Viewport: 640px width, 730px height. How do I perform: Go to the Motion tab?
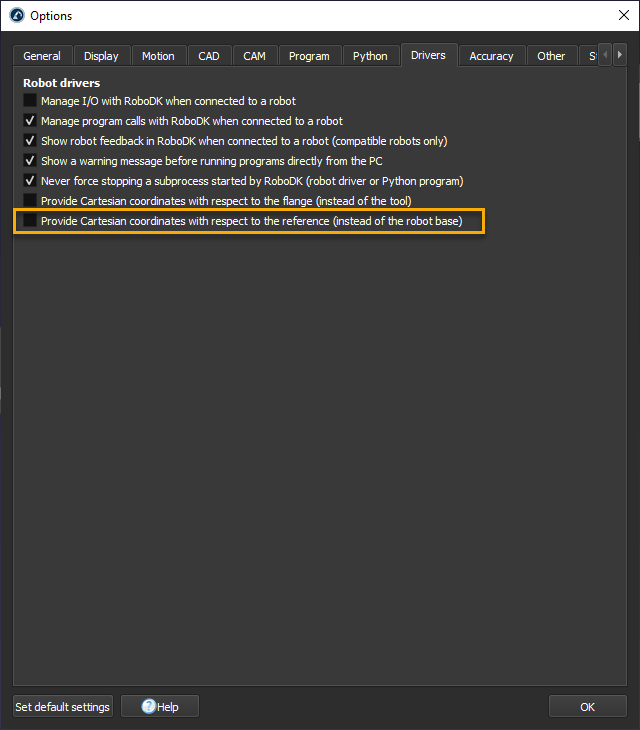point(158,56)
